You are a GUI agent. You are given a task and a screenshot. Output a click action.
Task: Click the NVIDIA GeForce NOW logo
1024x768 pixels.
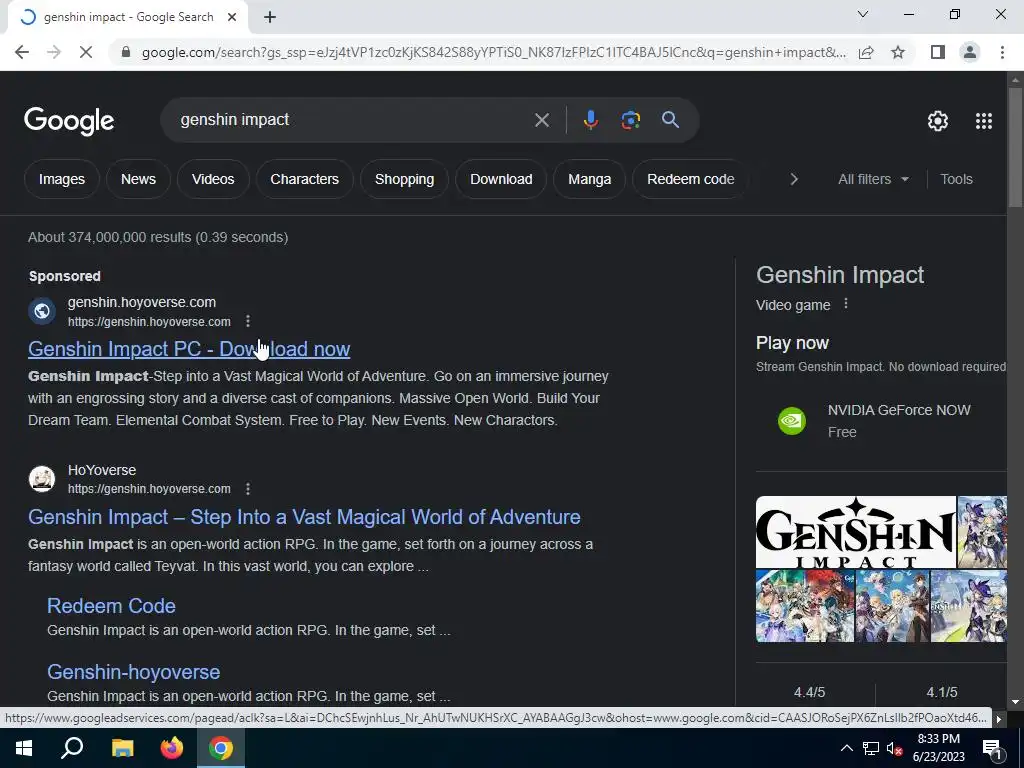pyautogui.click(x=792, y=421)
